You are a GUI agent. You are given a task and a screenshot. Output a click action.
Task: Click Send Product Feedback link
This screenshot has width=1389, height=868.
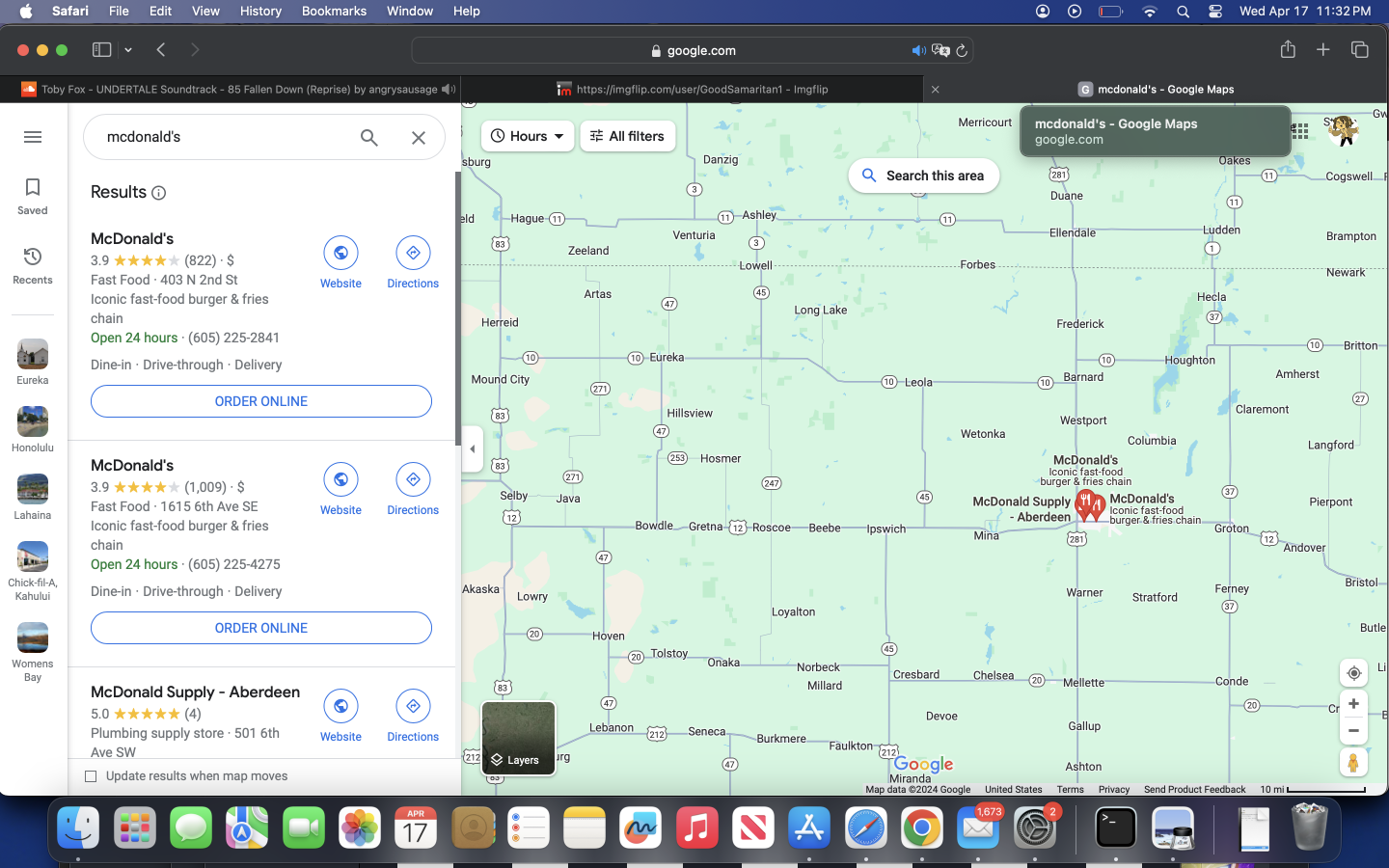coord(1194,789)
